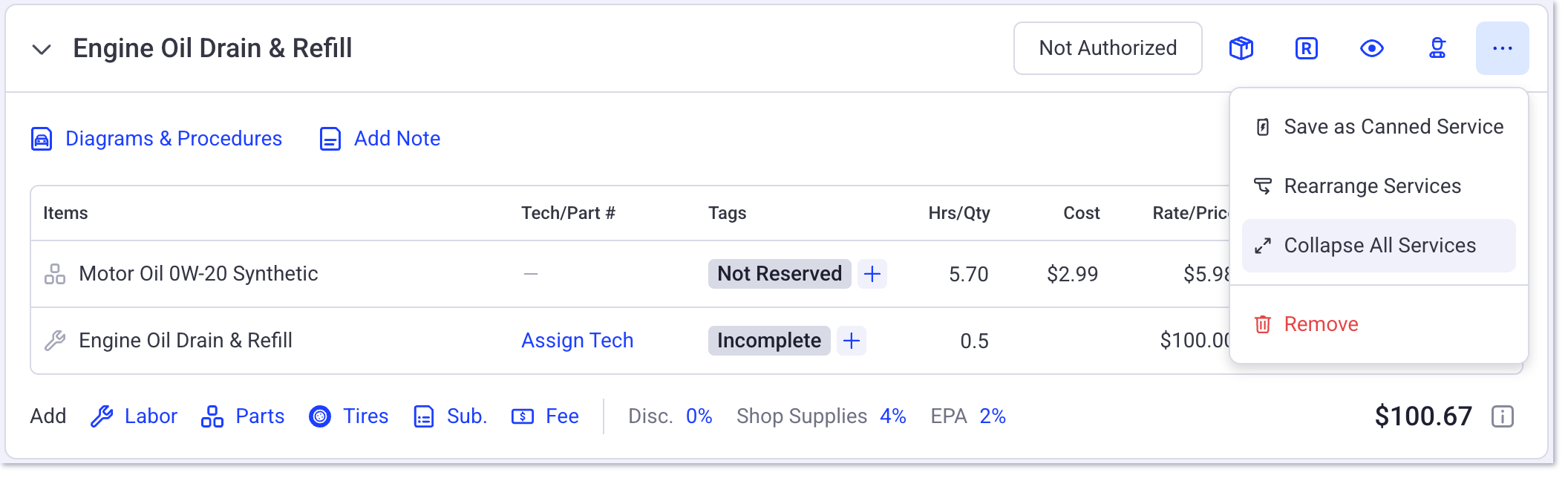This screenshot has width=1568, height=478.
Task: Click the info icon beside the $100.67 total
Action: (1503, 416)
